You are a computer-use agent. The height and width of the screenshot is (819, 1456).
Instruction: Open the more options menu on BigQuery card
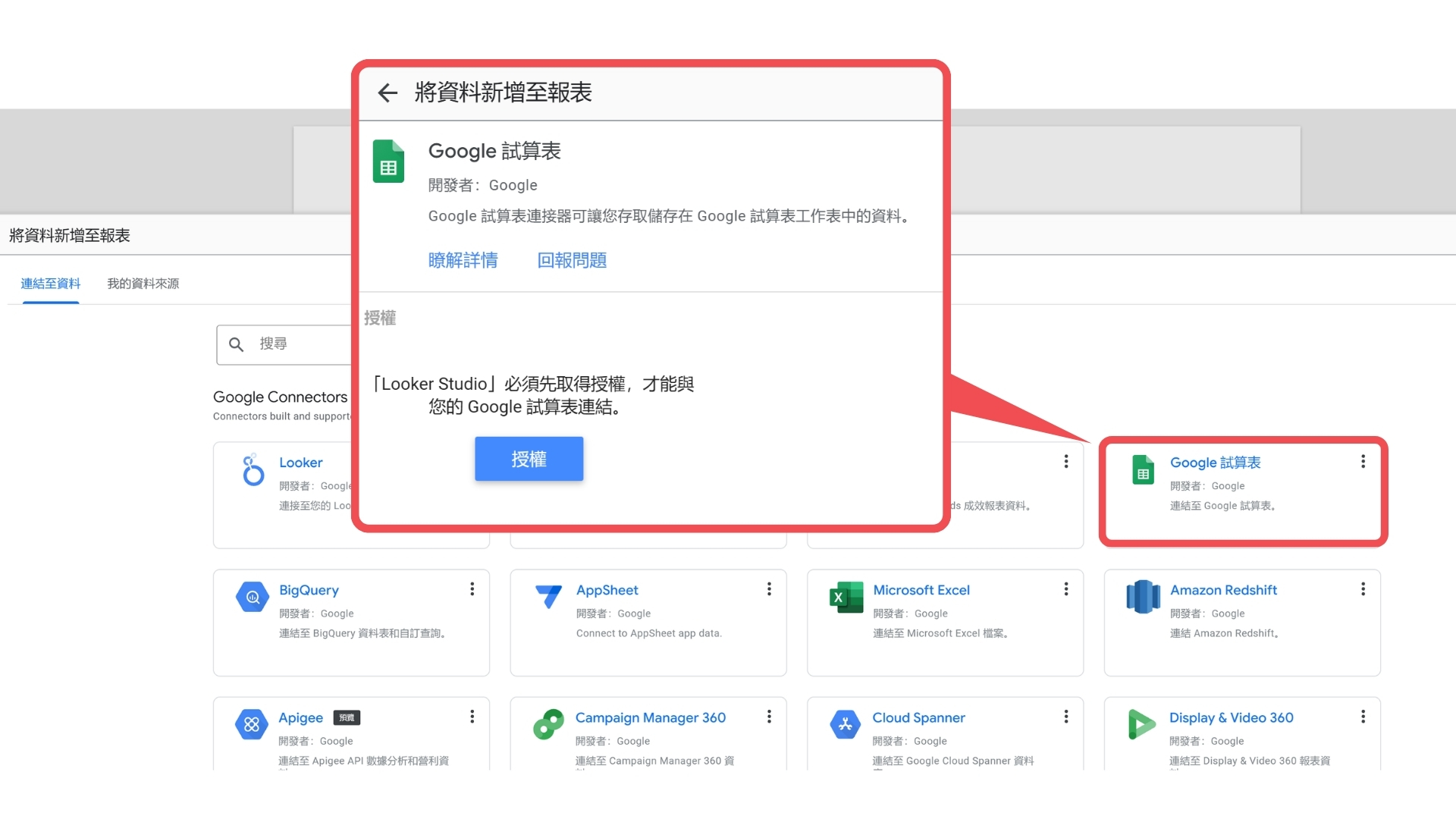[x=472, y=589]
